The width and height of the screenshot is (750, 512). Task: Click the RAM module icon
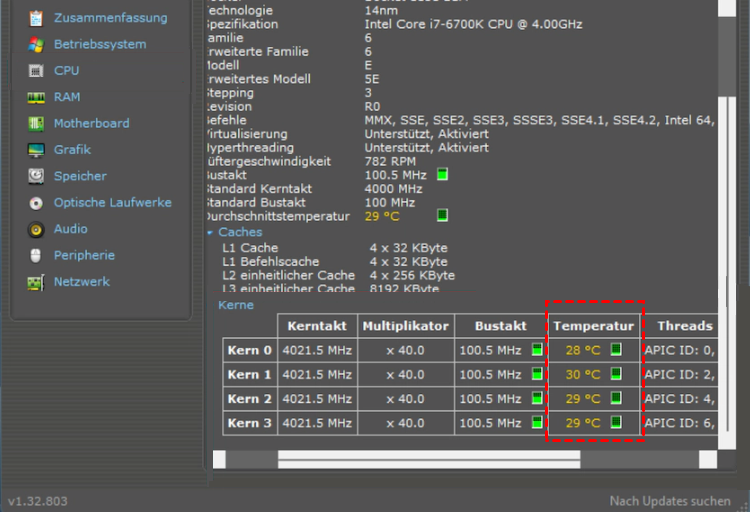click(36, 98)
